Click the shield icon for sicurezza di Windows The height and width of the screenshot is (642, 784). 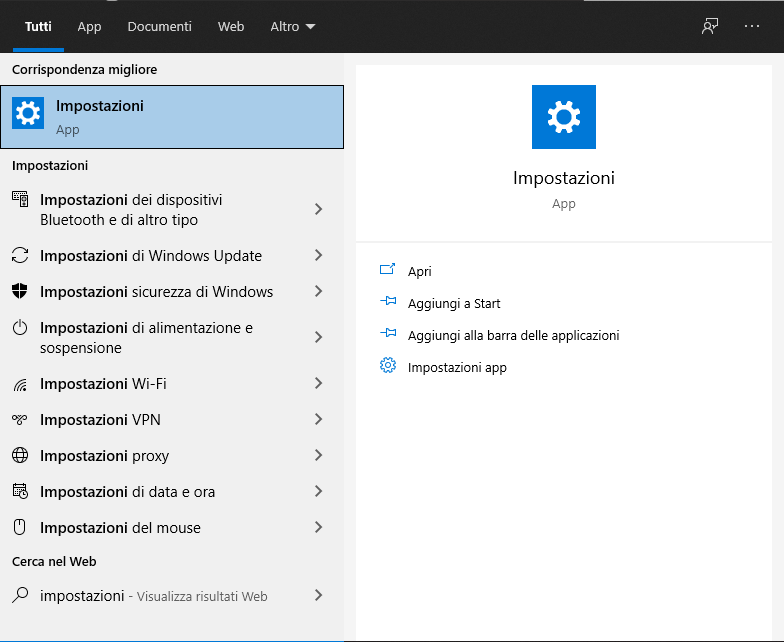(20, 291)
